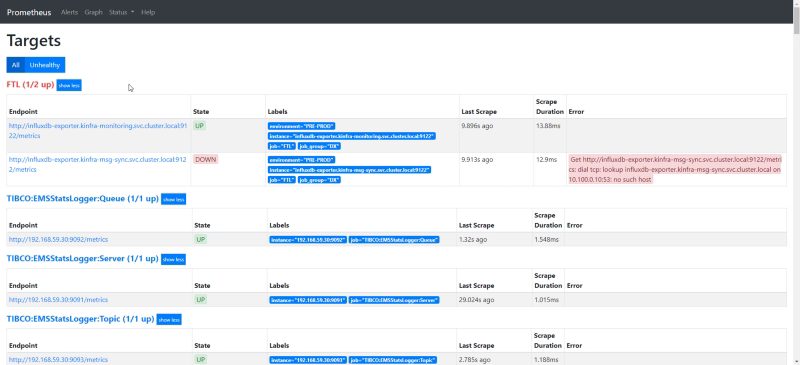
Task: Open influxdb-exporter.kinfra-msg-sync metrics endpoint
Action: (98, 164)
